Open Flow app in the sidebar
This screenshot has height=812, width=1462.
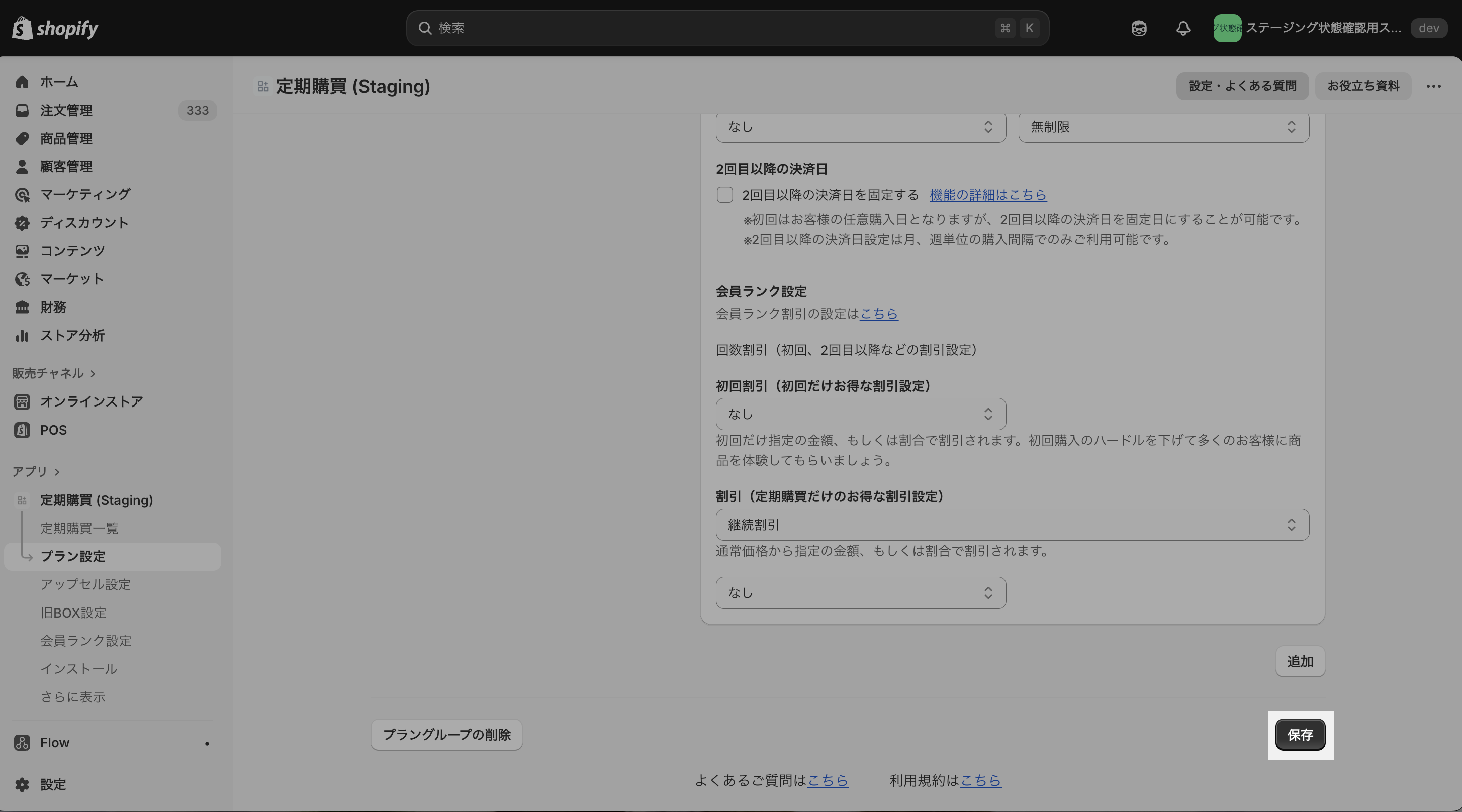click(54, 743)
